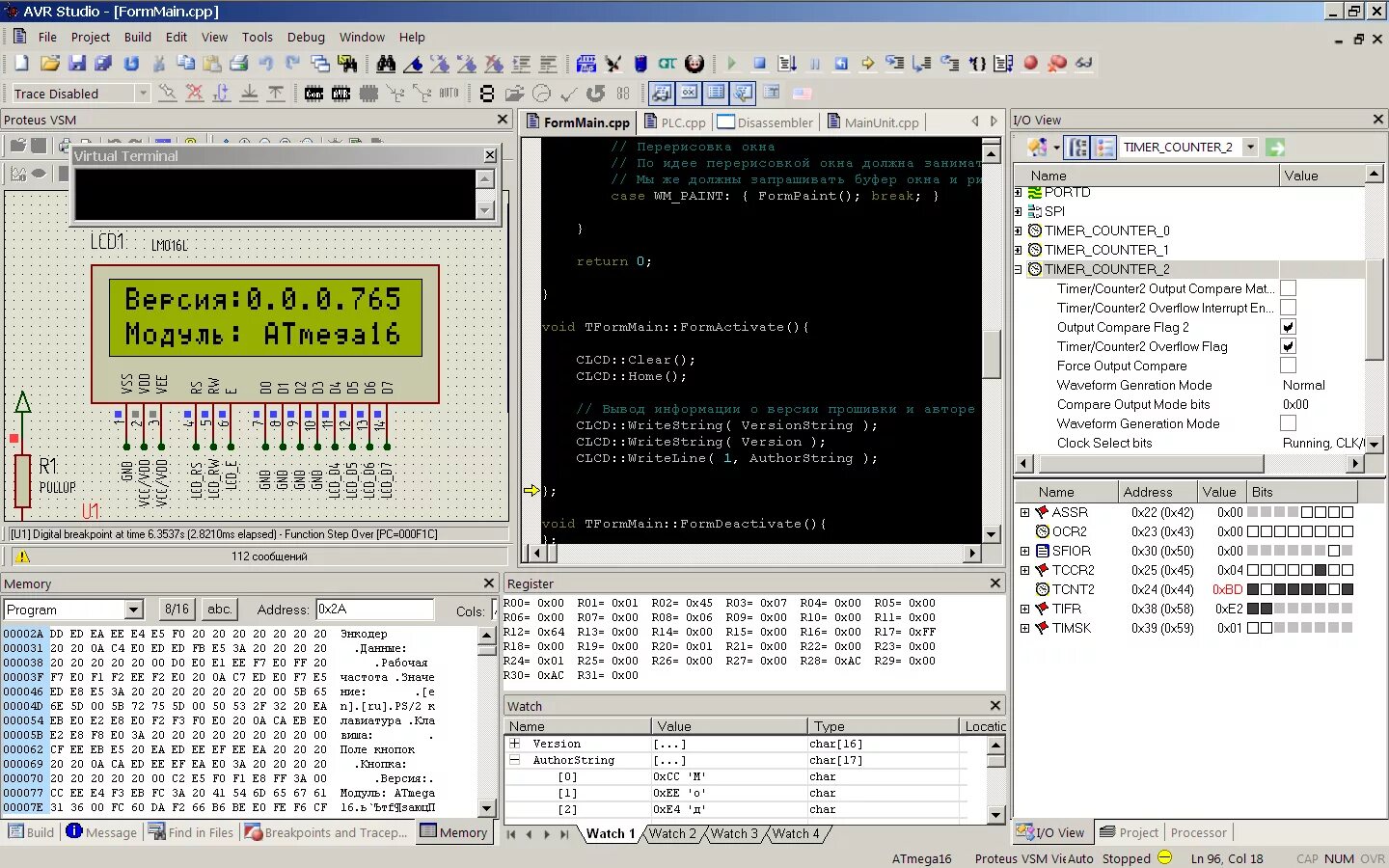Image resolution: width=1389 pixels, height=868 pixels.
Task: Click the Paste toolbar icon
Action: pyautogui.click(x=212, y=64)
